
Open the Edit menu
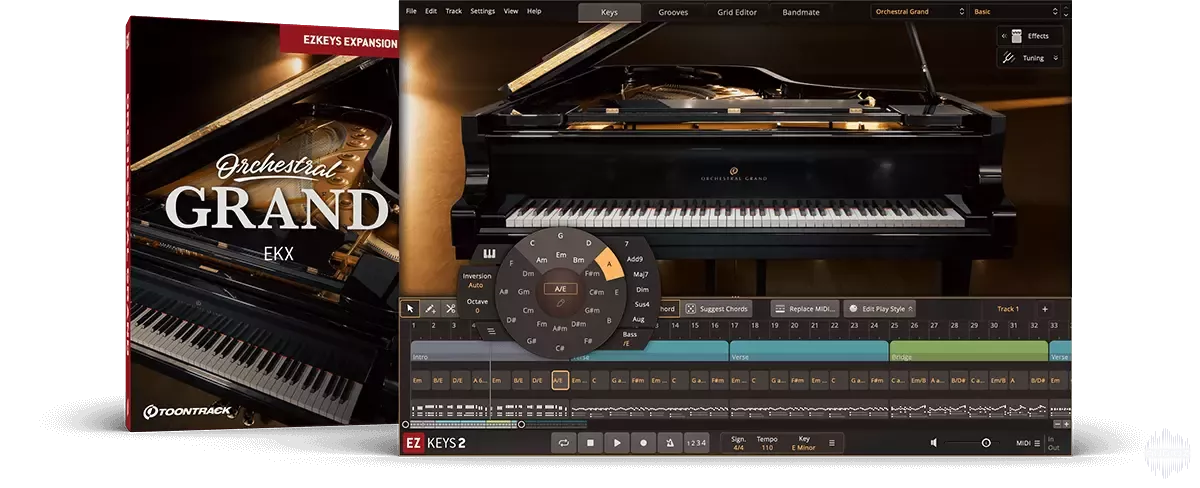[431, 11]
